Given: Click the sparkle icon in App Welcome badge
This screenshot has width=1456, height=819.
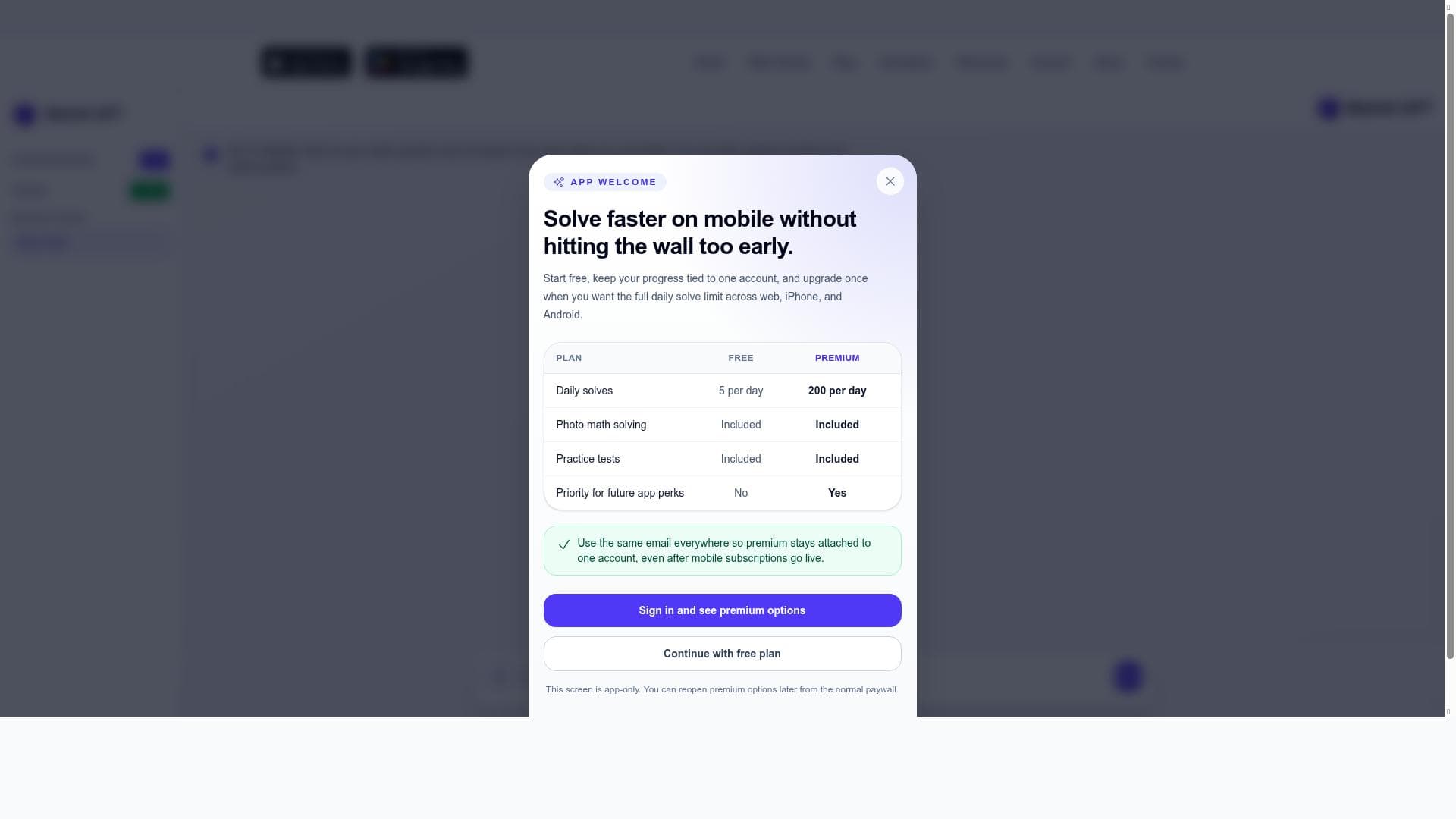Looking at the screenshot, I should (x=559, y=182).
